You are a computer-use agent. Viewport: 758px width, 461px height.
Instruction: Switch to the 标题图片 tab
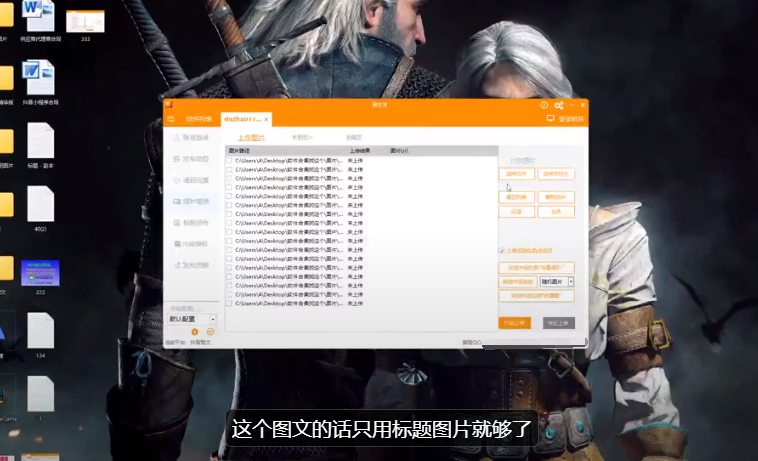pos(303,138)
